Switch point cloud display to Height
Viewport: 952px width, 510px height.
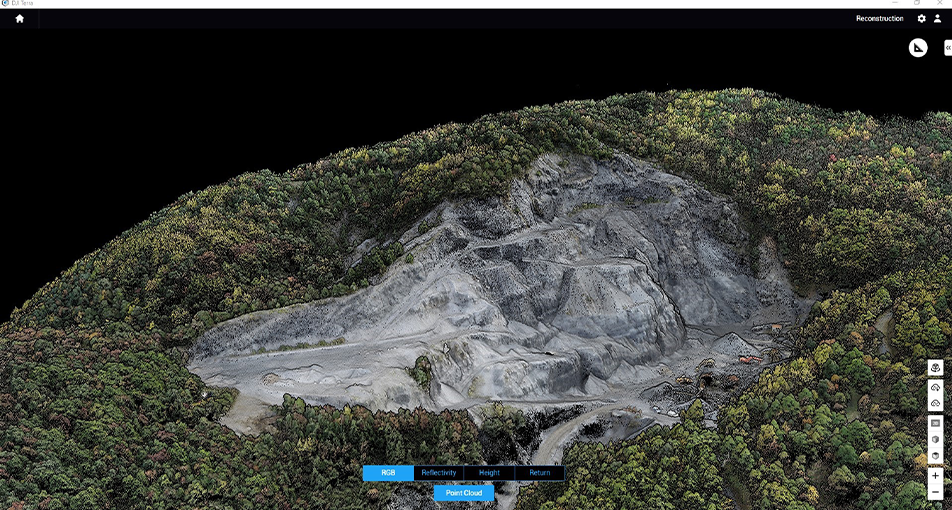489,473
